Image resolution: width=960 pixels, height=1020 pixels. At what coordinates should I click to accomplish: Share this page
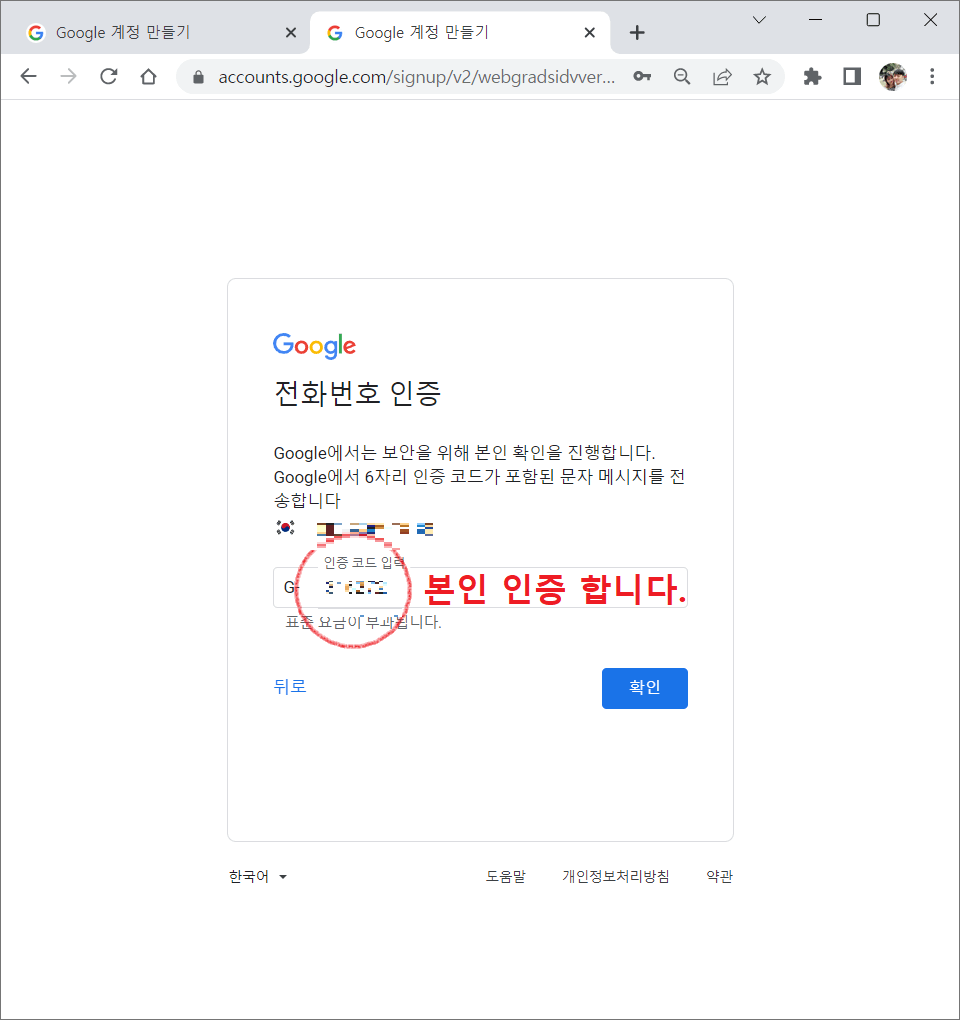coord(722,77)
